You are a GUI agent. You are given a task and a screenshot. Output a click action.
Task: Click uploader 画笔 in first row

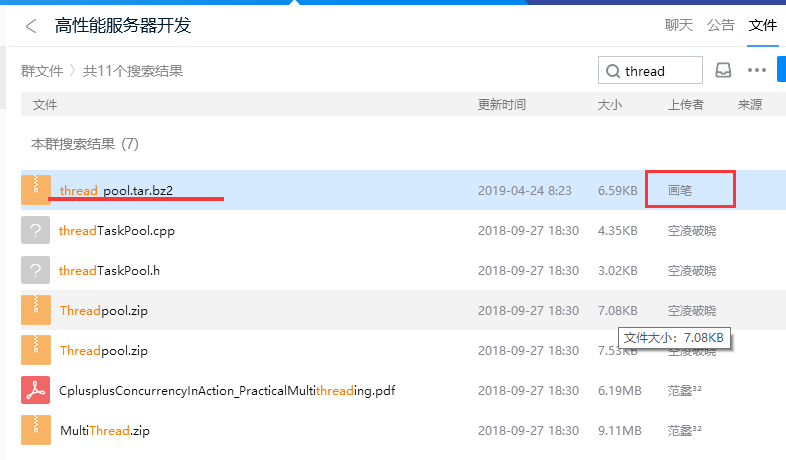pos(680,190)
